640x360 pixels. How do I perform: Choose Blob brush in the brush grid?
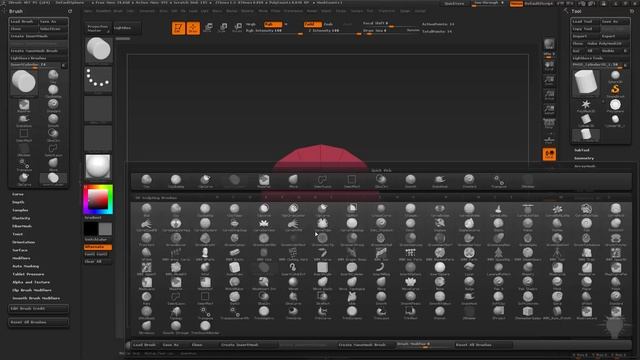coord(147,210)
